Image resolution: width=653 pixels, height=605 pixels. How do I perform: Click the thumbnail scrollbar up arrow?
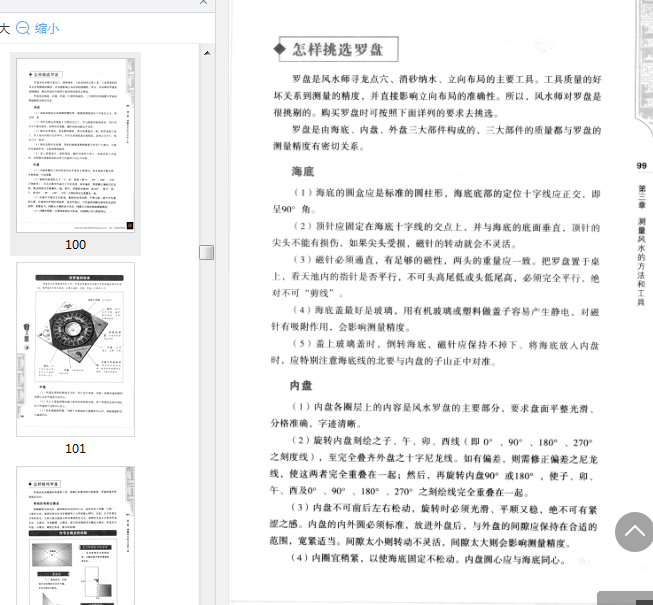tap(207, 53)
